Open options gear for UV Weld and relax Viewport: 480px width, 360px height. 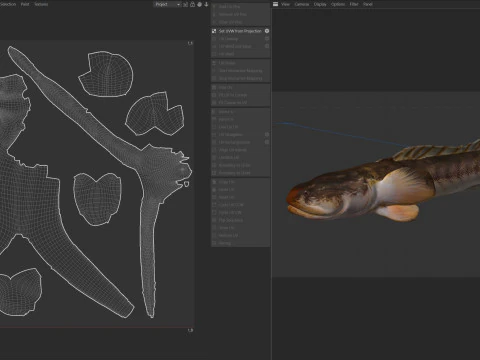[267, 46]
